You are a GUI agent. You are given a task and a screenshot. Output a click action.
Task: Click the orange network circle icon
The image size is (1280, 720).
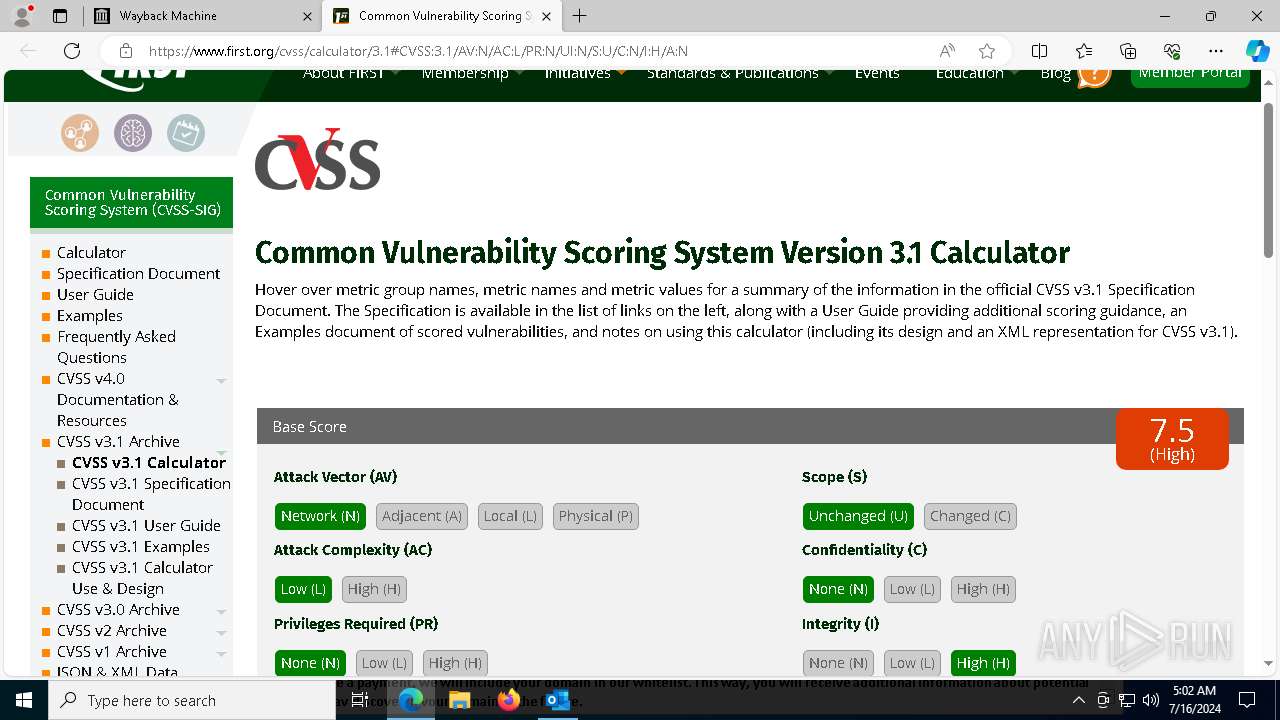80,132
